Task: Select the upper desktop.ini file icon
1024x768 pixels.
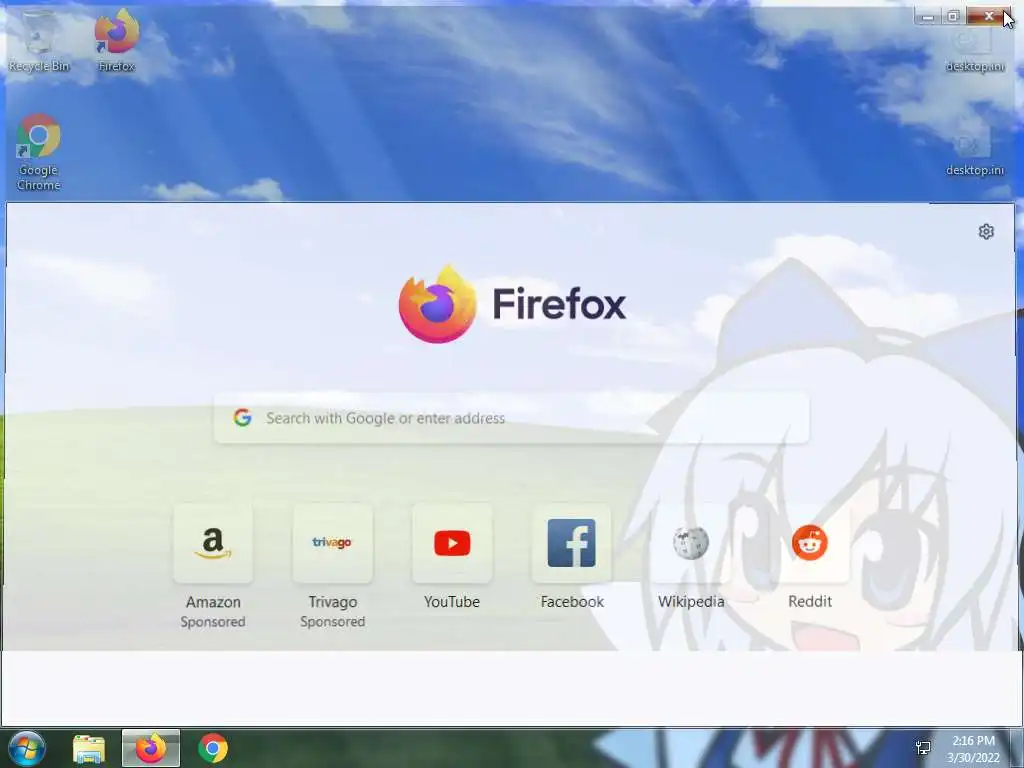Action: [x=975, y=49]
